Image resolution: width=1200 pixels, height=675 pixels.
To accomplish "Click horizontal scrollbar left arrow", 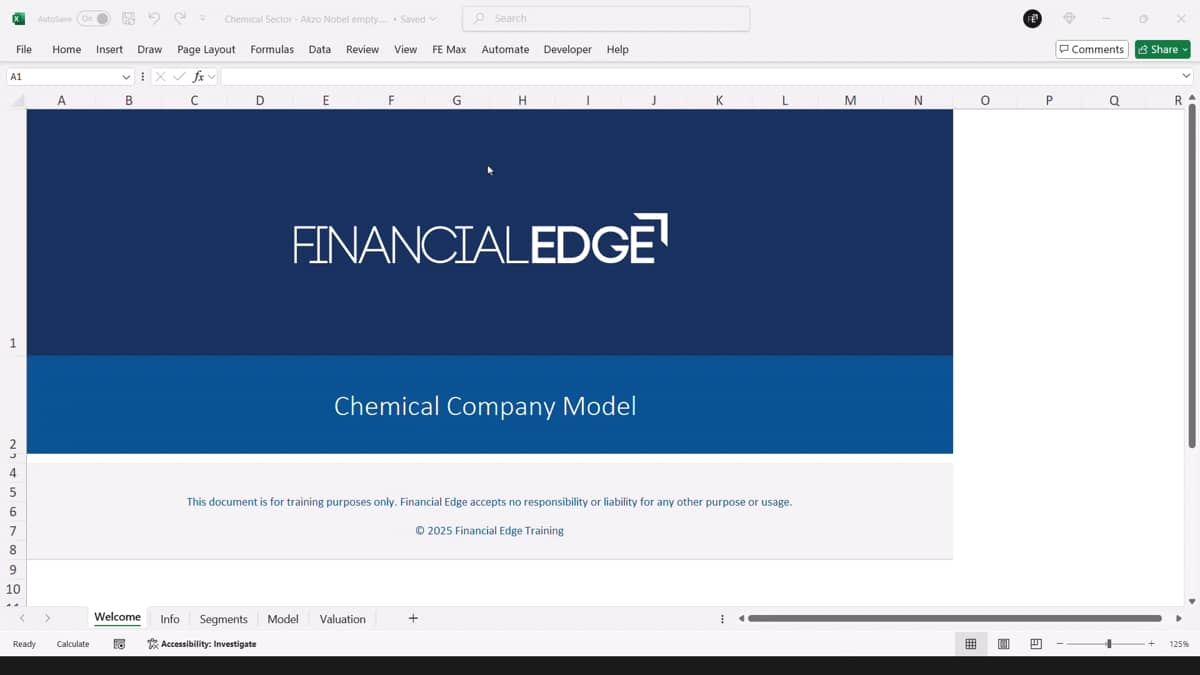I will (x=741, y=619).
